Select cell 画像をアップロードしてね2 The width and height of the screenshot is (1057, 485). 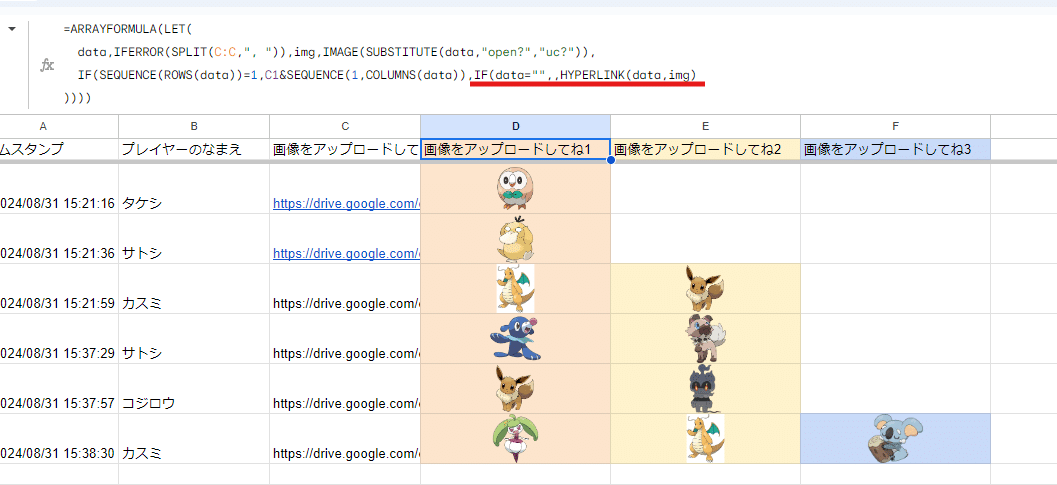pyautogui.click(x=706, y=149)
